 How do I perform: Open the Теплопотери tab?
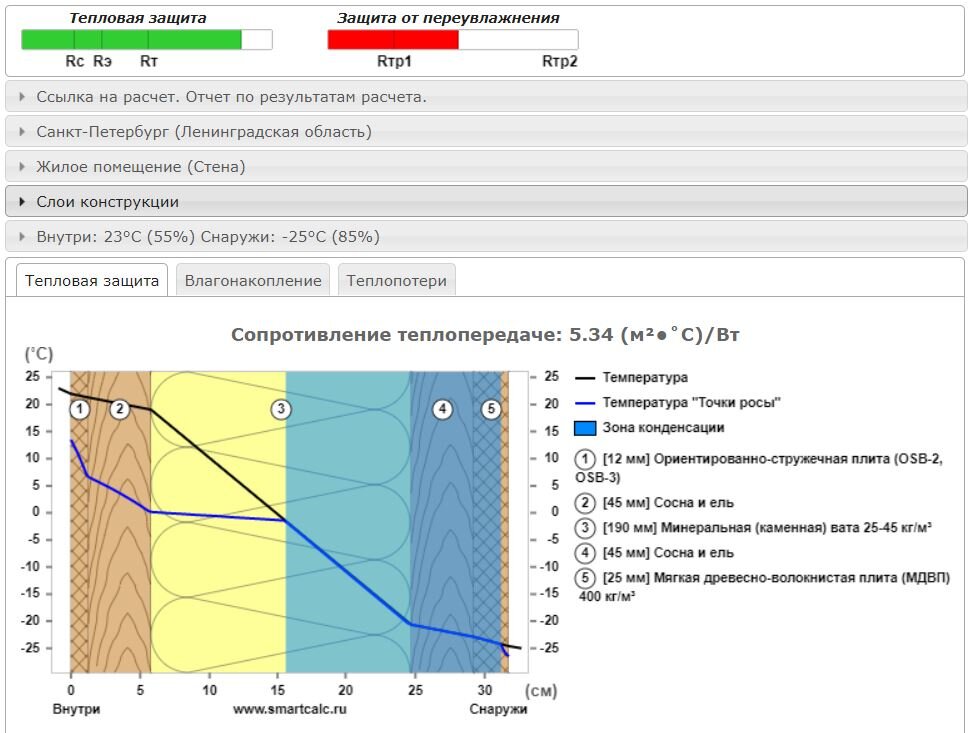click(x=398, y=280)
